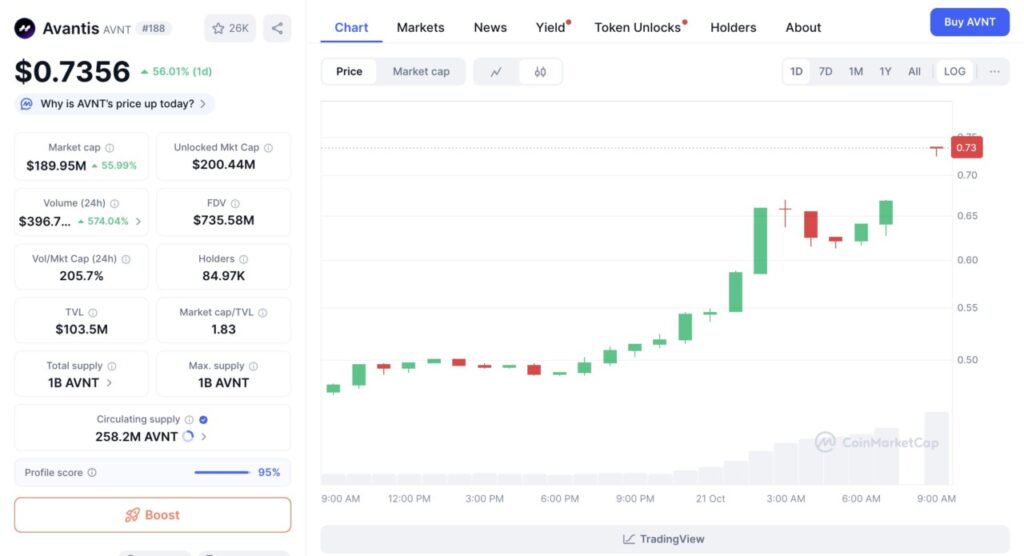
Task: Expand Circulating supply details chevron
Action: click(x=204, y=436)
